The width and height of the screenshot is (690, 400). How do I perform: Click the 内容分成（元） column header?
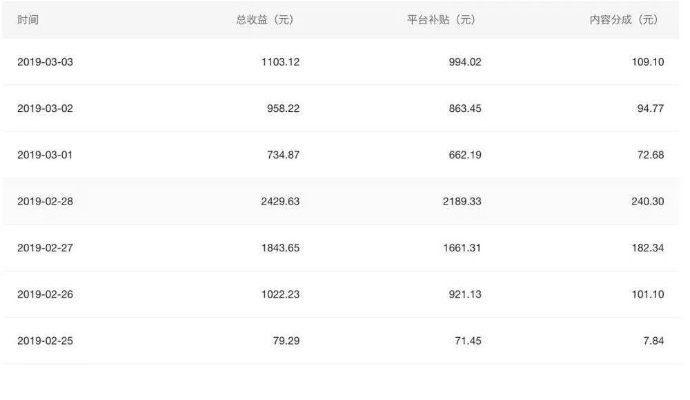[624, 20]
